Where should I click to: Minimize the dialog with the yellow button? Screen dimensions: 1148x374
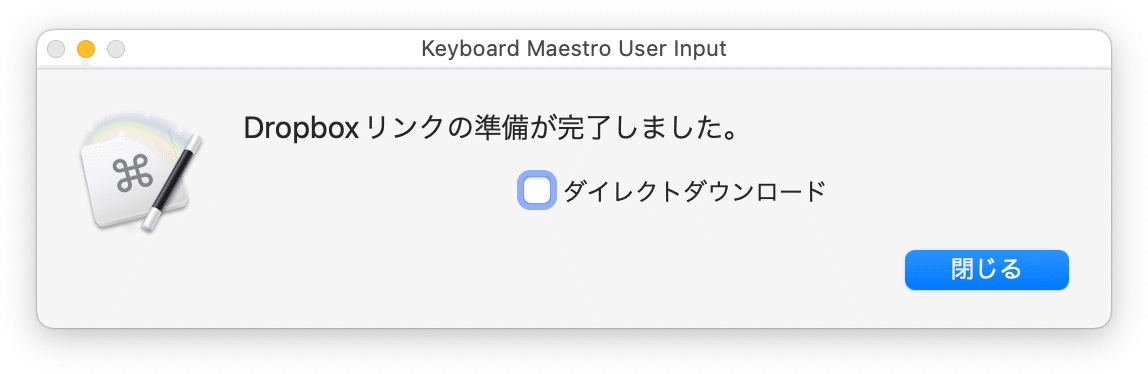coord(86,49)
